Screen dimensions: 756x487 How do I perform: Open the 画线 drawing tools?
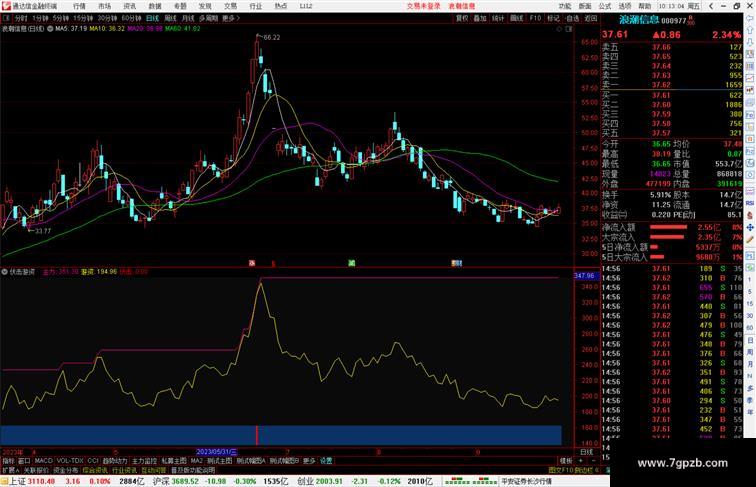pyautogui.click(x=516, y=18)
